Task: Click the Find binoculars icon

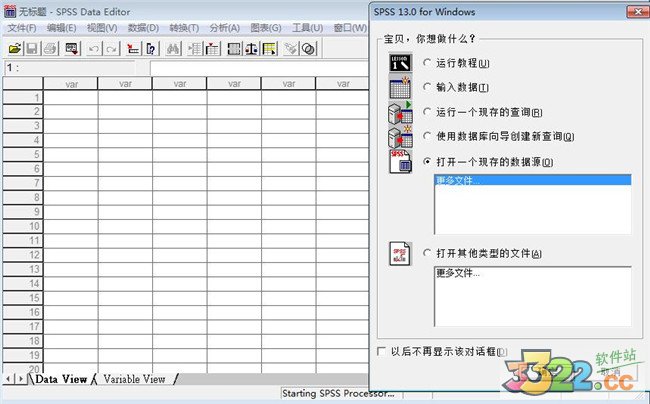Action: click(173, 49)
